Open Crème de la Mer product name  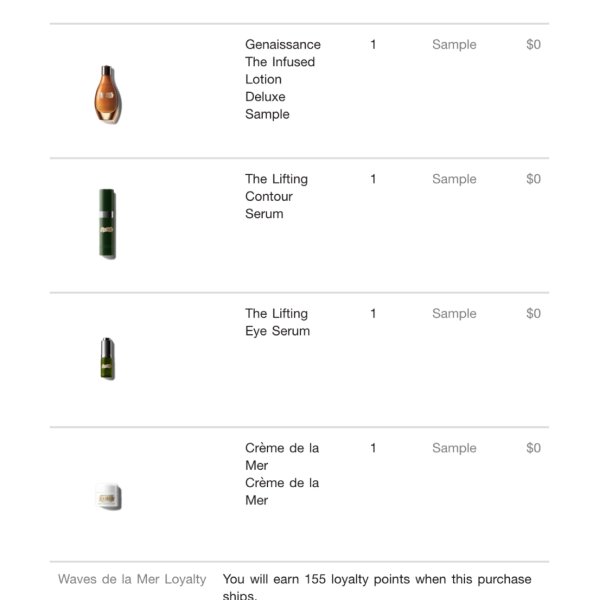tap(282, 474)
